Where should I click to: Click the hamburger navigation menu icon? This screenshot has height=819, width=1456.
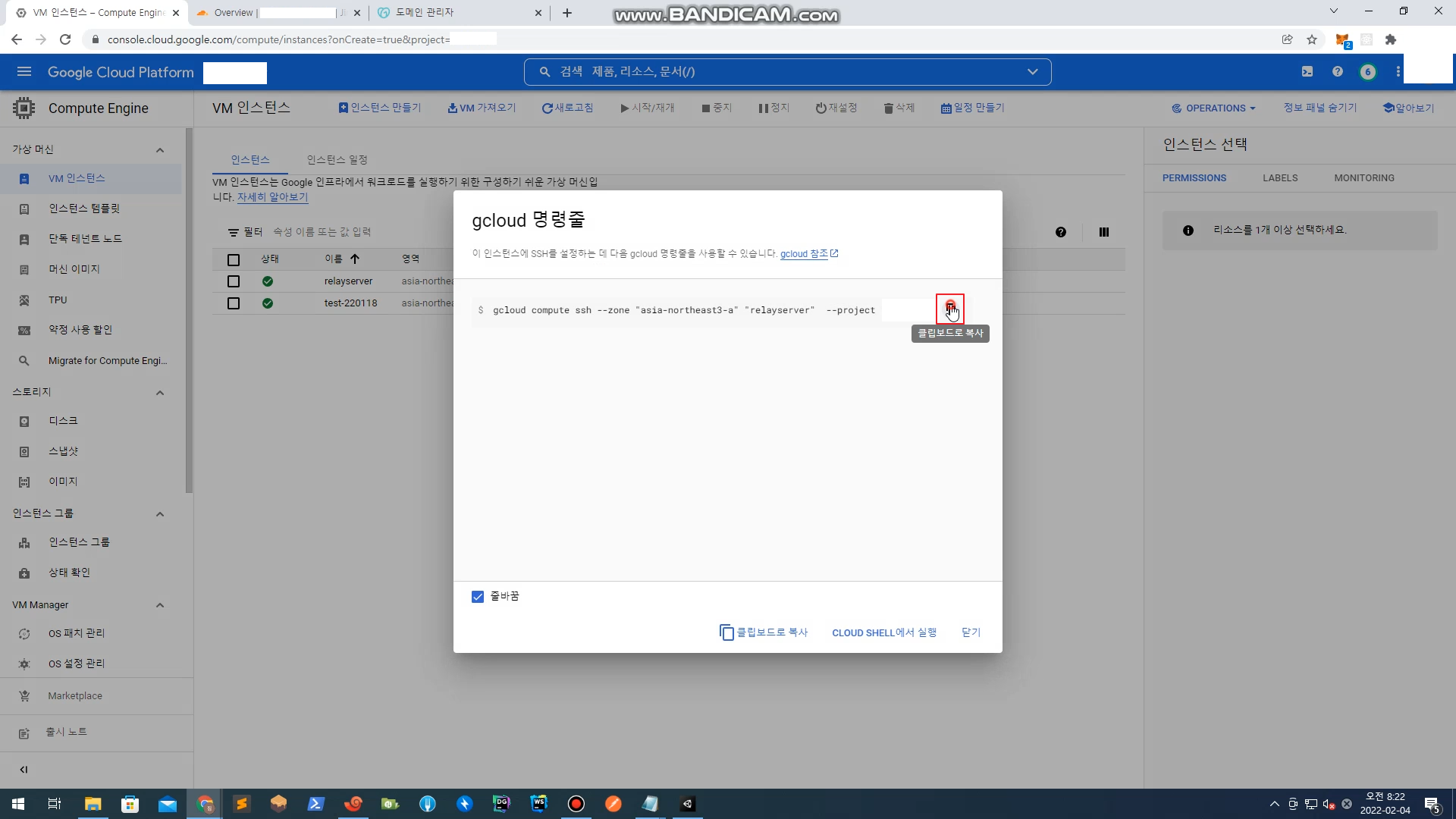[x=24, y=71]
